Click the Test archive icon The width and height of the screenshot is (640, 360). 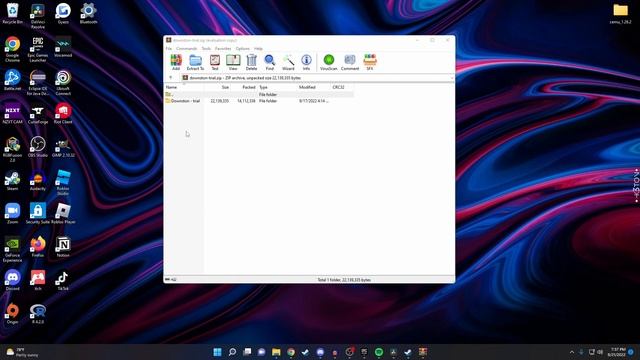pyautogui.click(x=215, y=62)
